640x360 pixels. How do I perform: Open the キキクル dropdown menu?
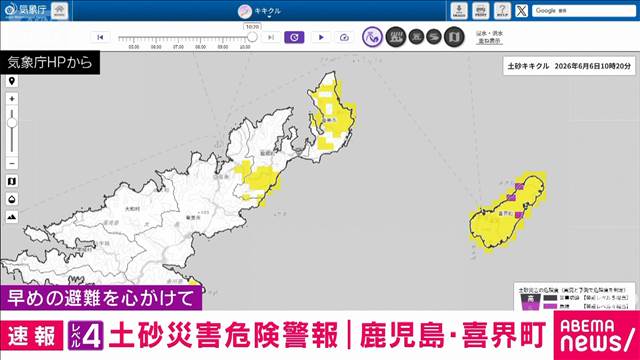click(x=260, y=11)
